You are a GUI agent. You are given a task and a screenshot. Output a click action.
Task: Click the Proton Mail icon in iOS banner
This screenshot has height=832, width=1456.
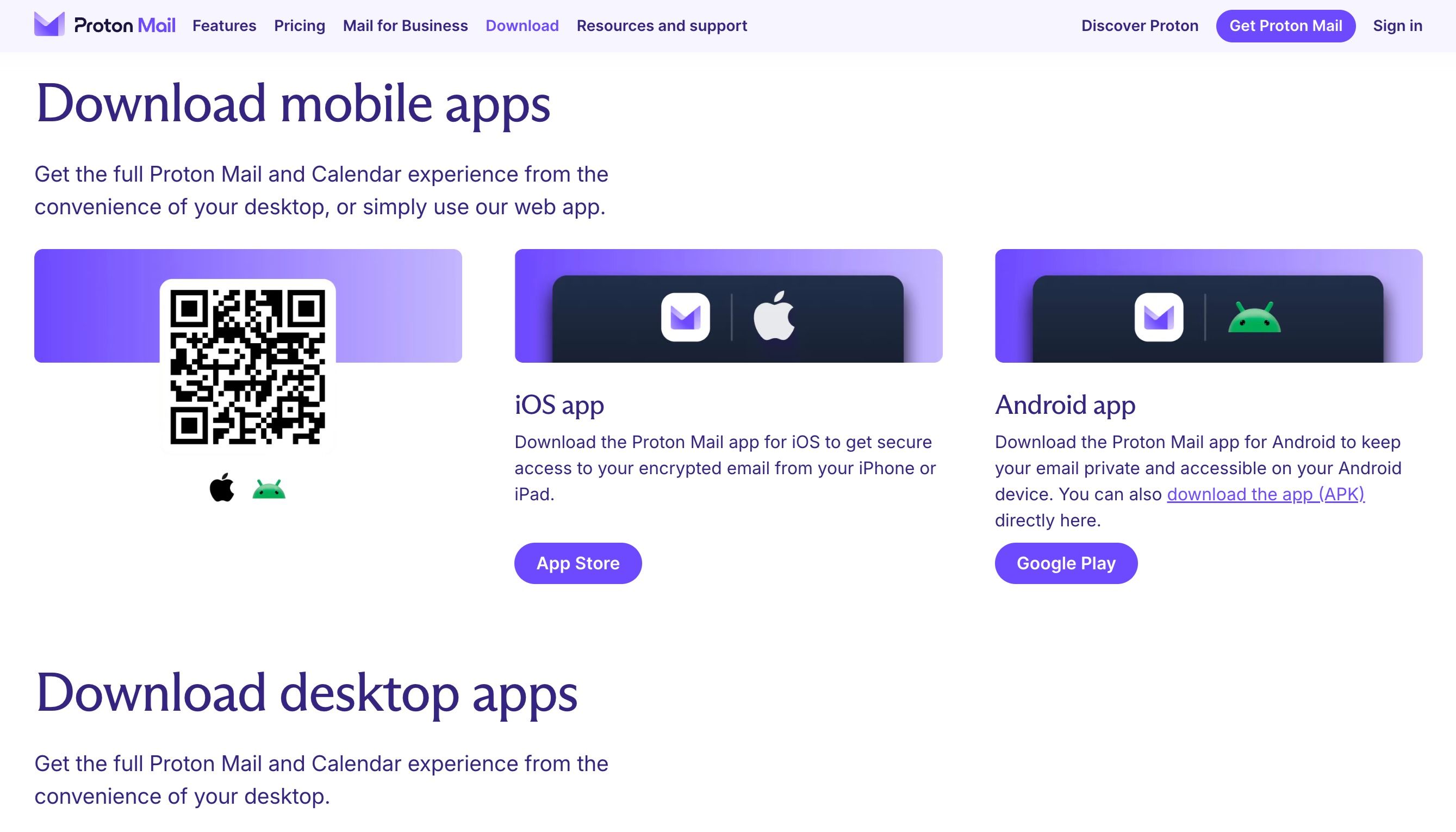pos(686,317)
